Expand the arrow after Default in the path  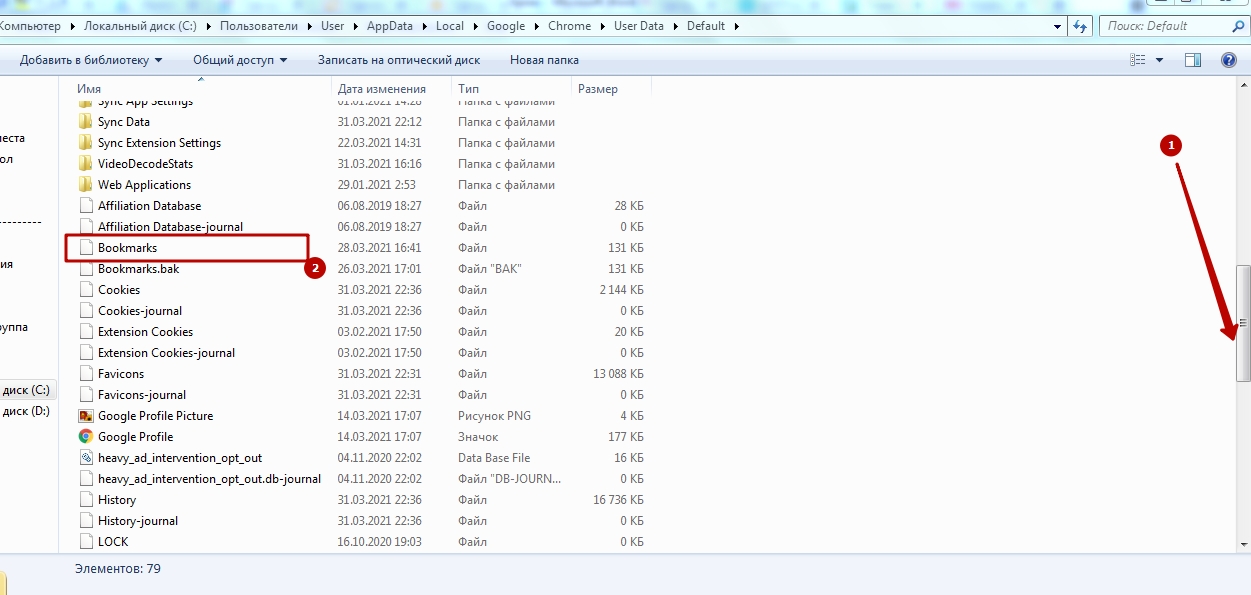pos(737,26)
